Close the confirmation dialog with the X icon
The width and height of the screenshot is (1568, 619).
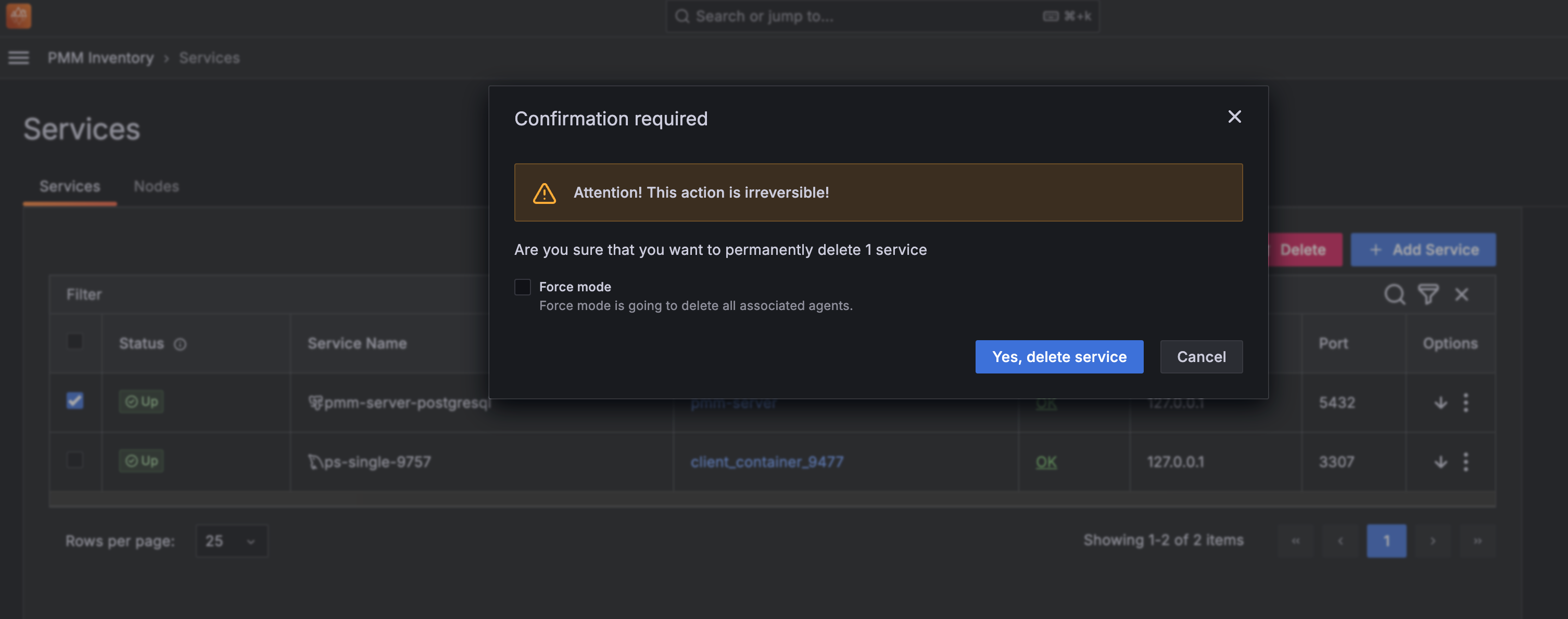pos(1234,117)
